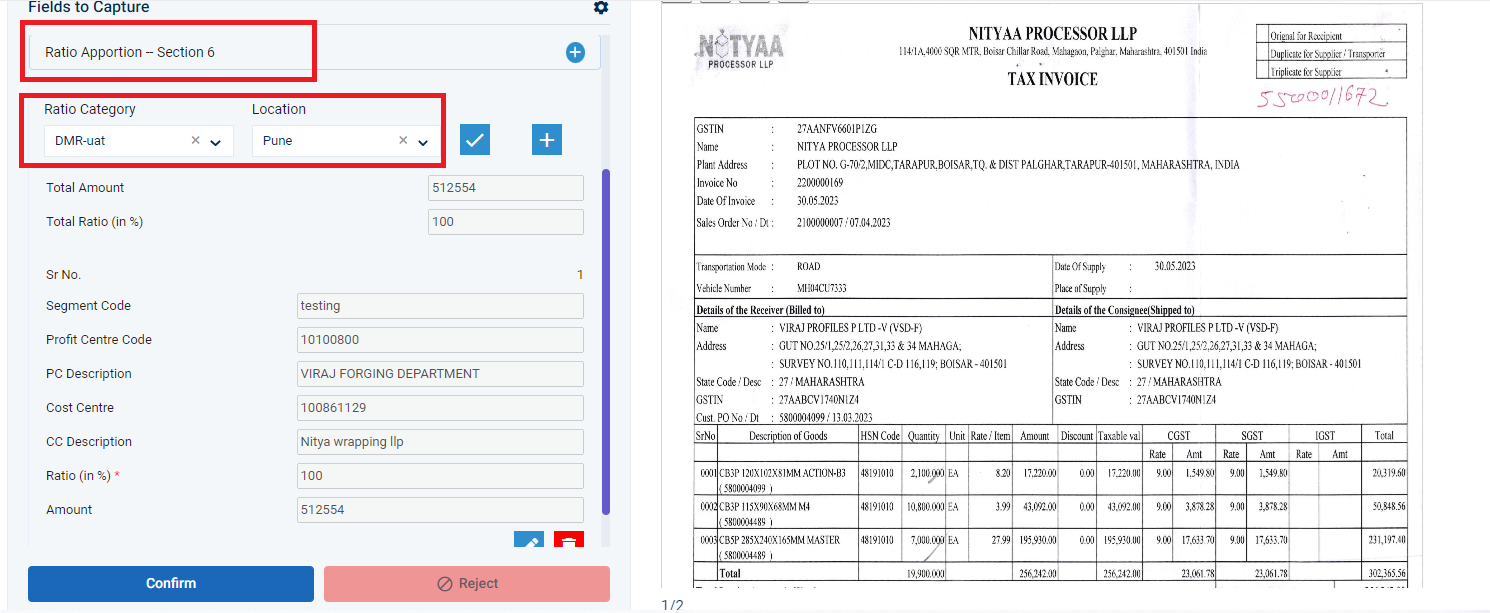Image resolution: width=1490 pixels, height=613 pixels.
Task: Click the Reject button
Action: click(x=467, y=584)
